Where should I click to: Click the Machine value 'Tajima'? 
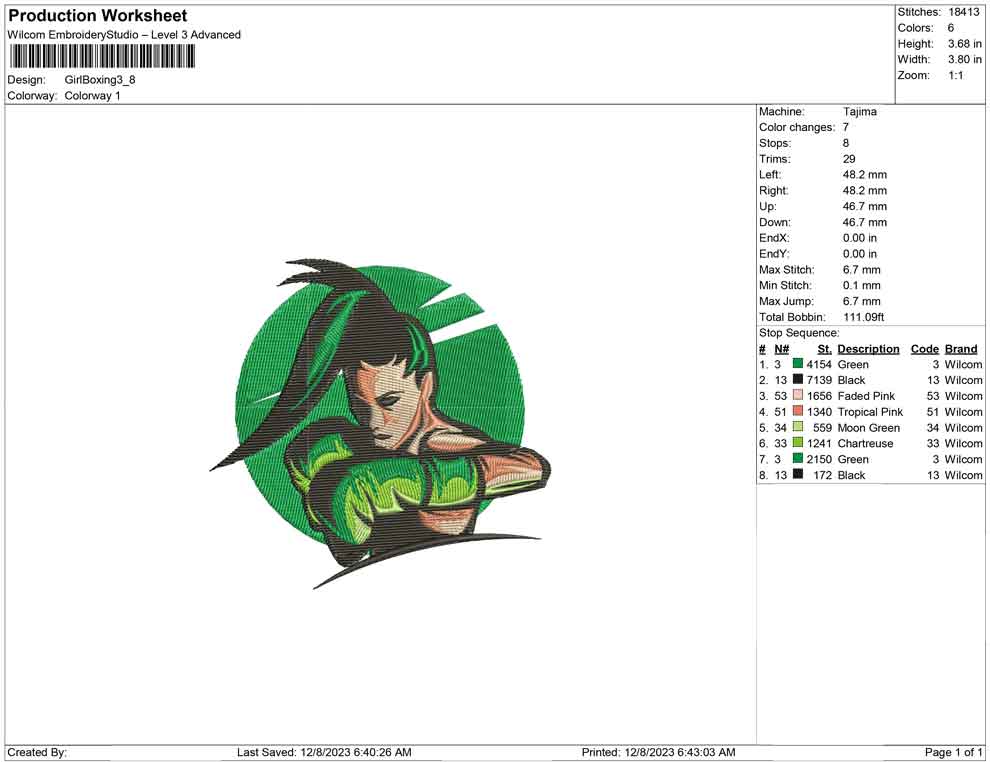860,112
